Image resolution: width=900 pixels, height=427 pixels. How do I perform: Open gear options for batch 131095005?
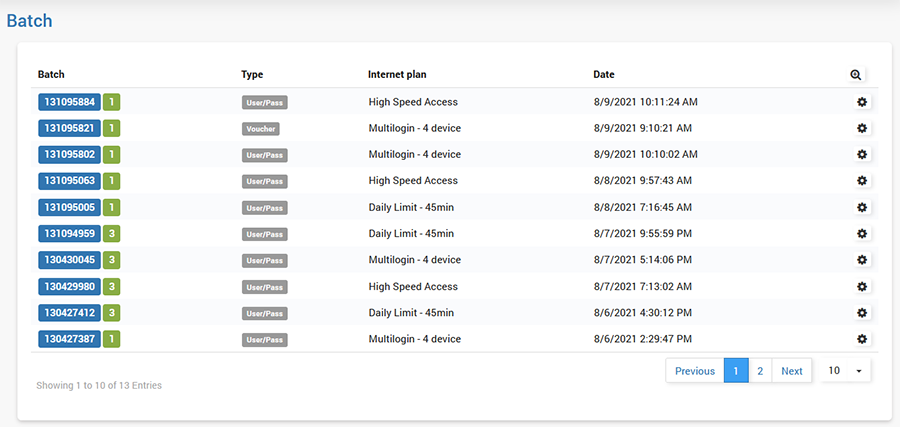click(x=862, y=207)
